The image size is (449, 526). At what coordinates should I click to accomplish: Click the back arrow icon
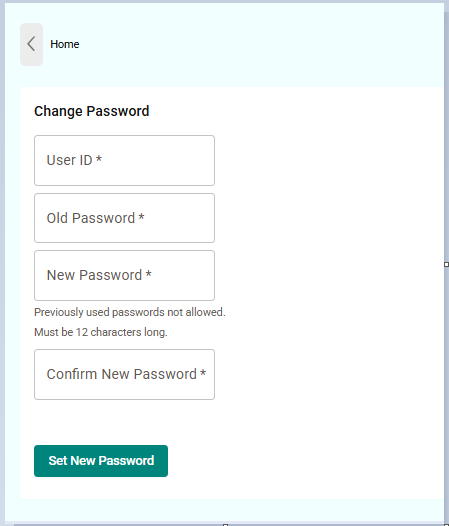pos(31,44)
